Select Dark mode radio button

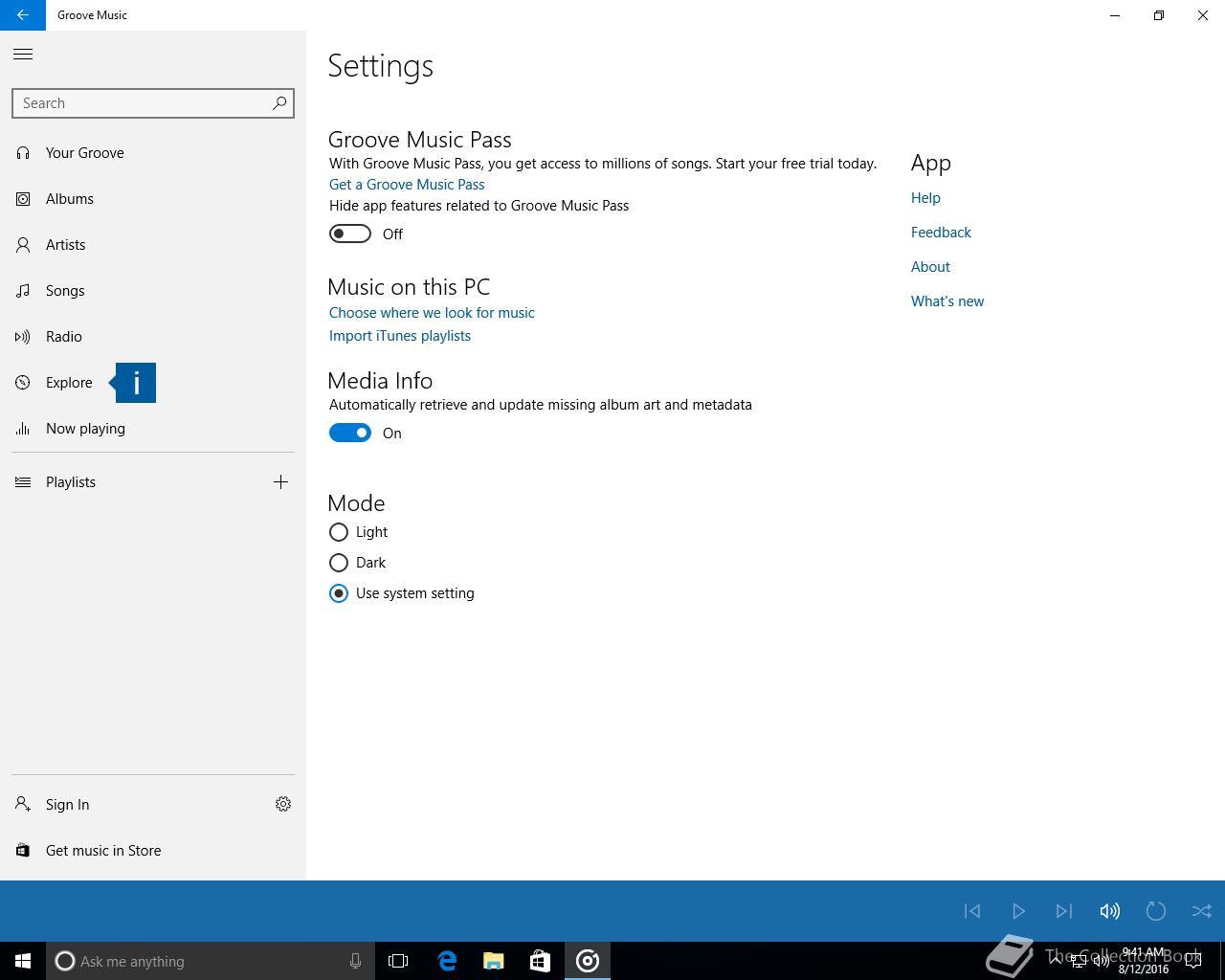pos(339,563)
